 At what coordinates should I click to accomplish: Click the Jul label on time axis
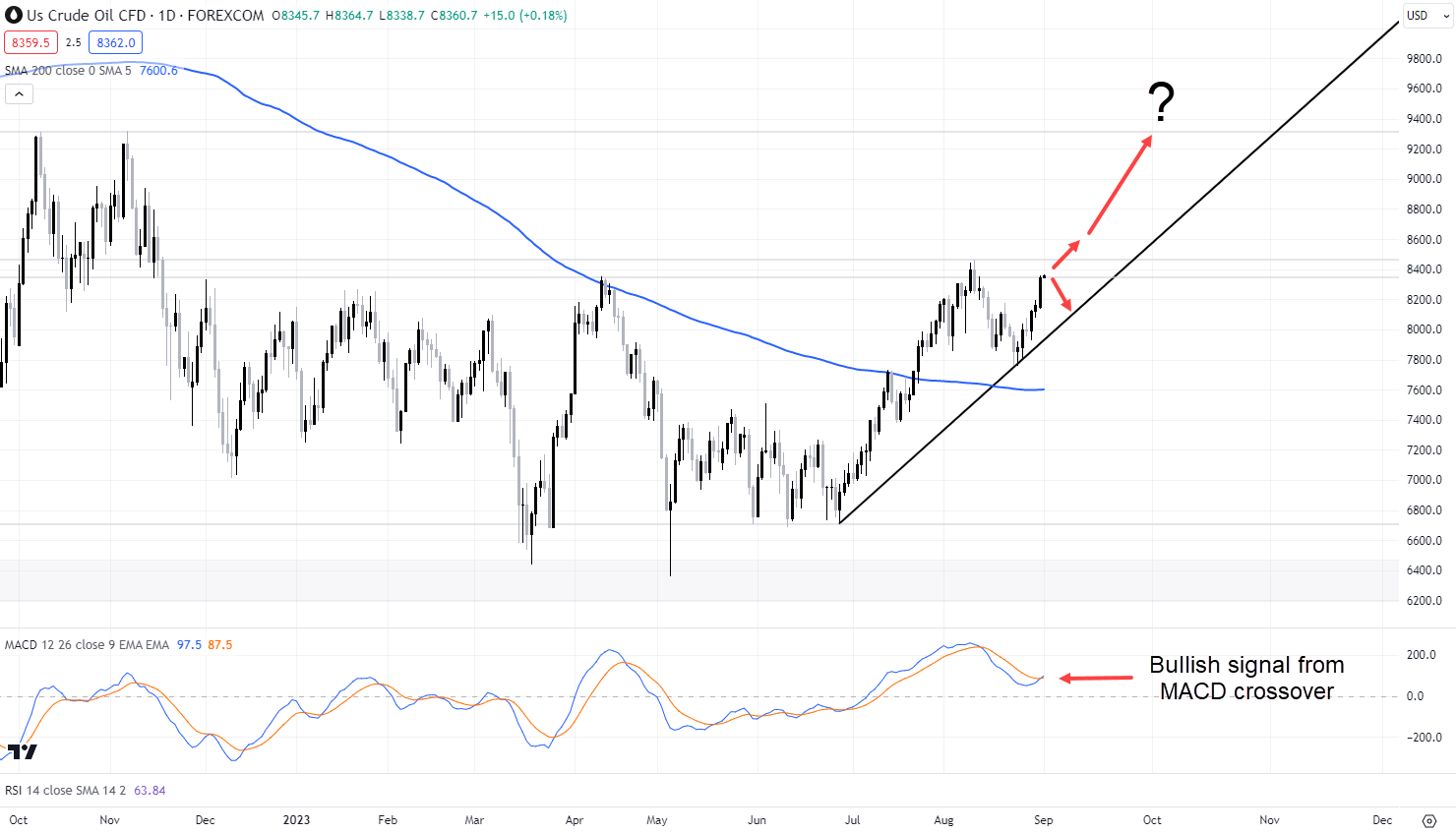(853, 820)
